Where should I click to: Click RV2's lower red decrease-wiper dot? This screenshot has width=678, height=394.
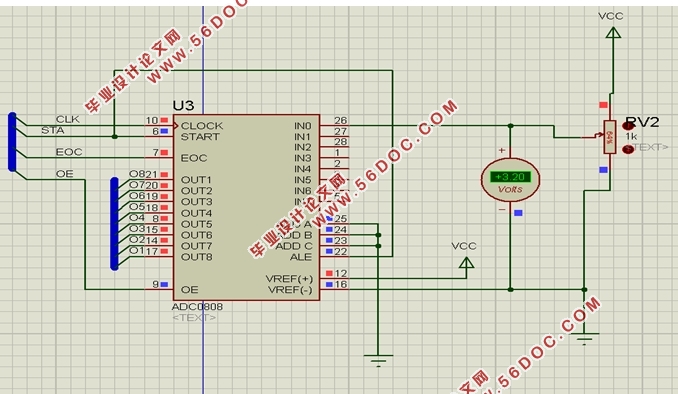[628, 149]
